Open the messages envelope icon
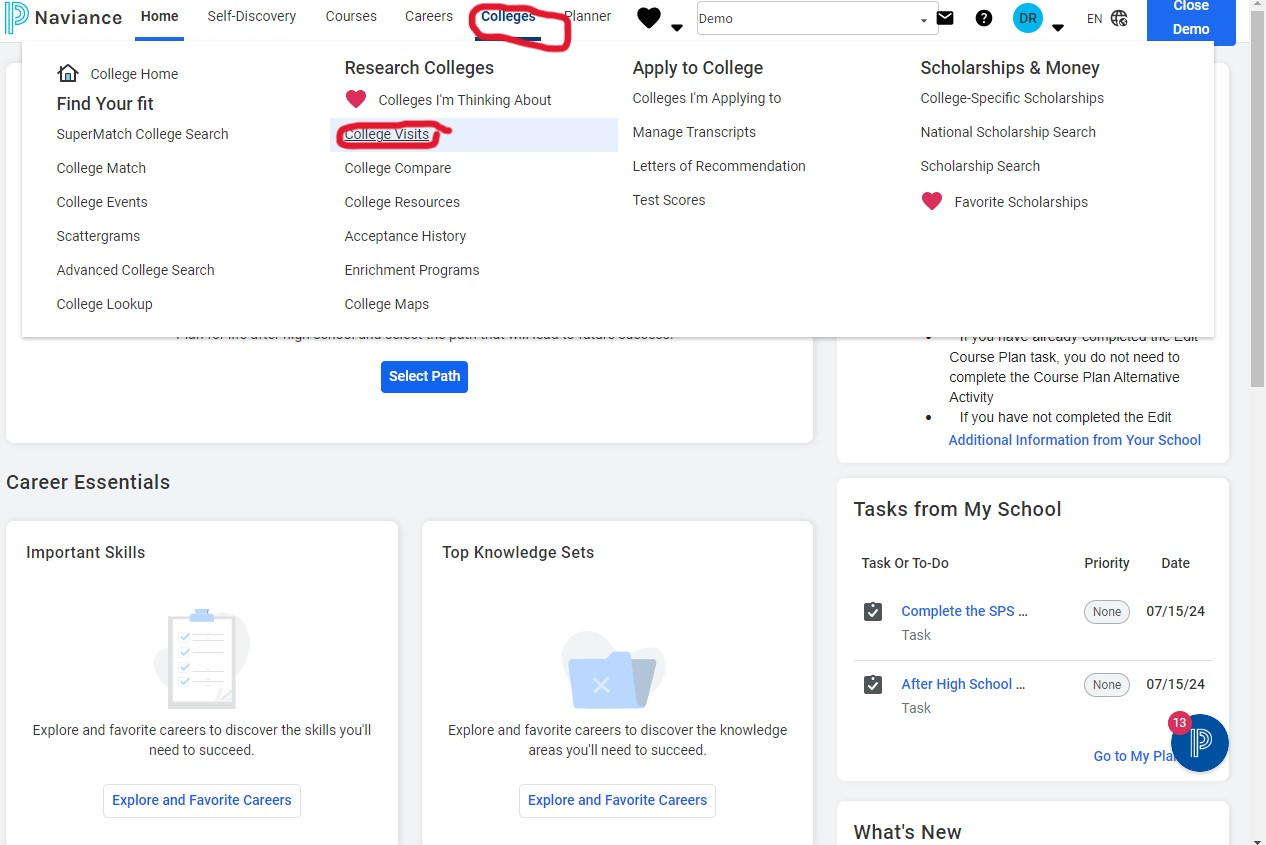 (944, 18)
